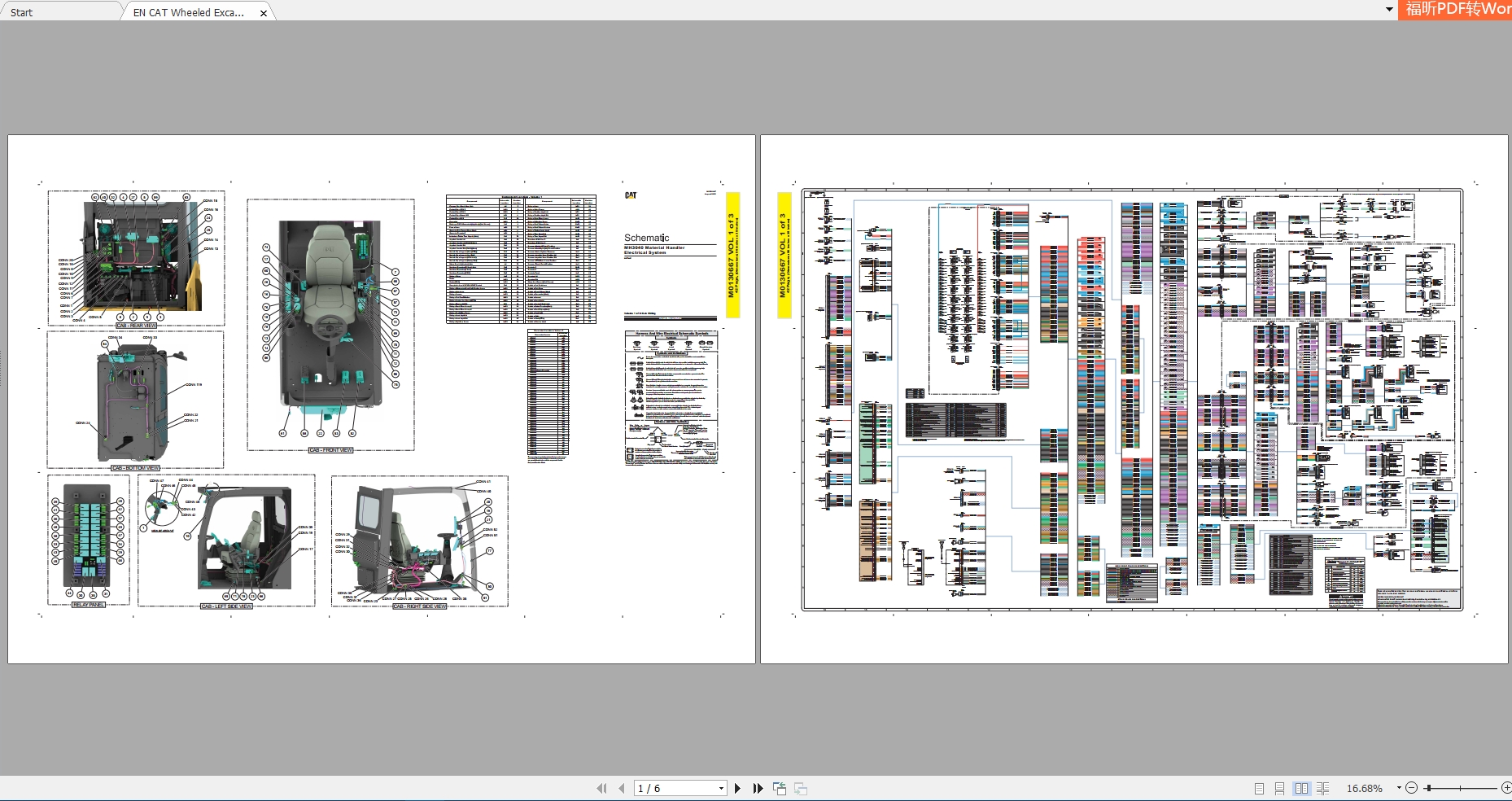
Task: Click the Cab Bottom View diagram
Action: 135,400
